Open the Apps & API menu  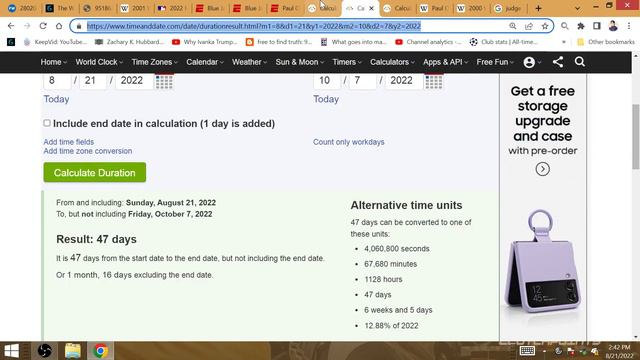pyautogui.click(x=445, y=62)
